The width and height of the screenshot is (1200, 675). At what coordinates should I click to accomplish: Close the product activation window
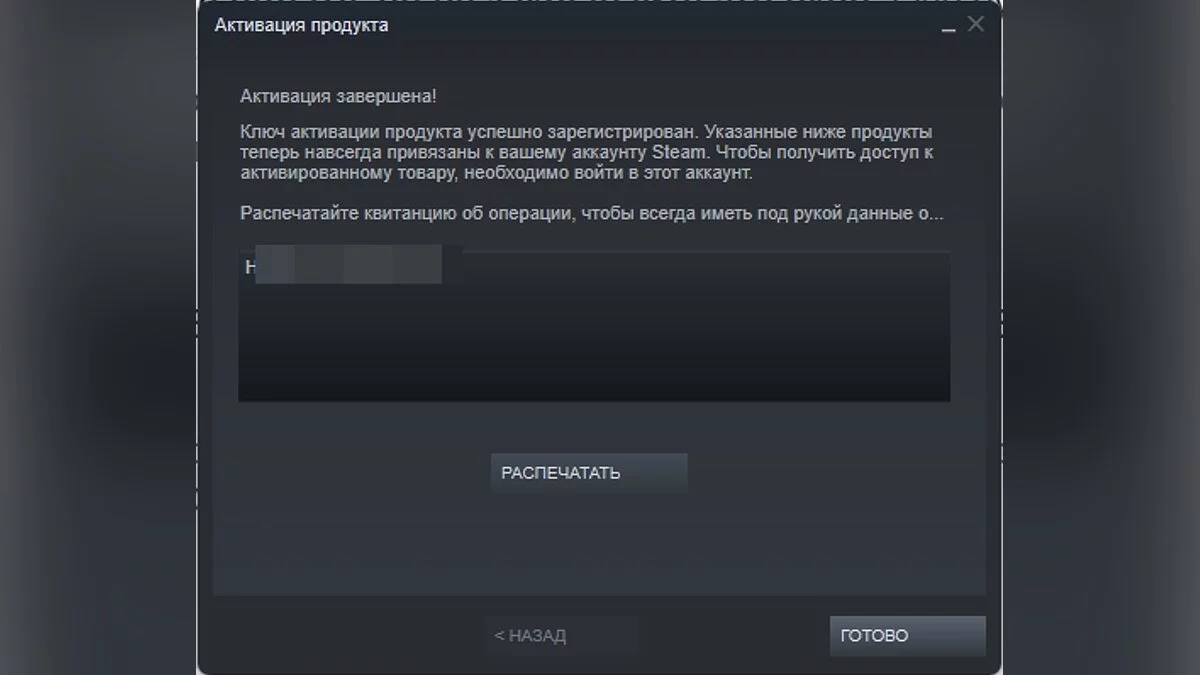coord(976,24)
